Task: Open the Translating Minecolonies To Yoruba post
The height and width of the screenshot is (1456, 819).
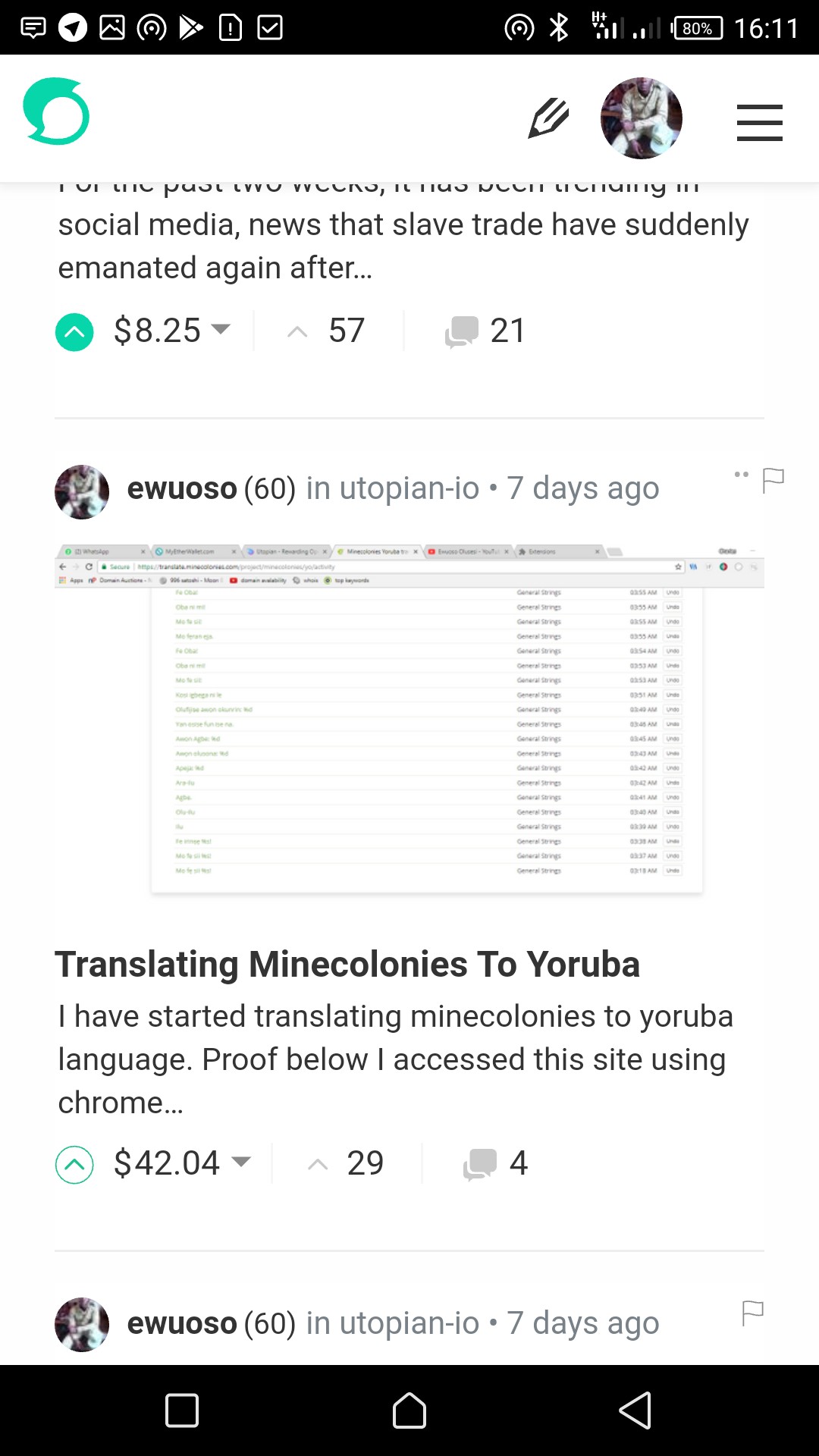Action: (348, 964)
